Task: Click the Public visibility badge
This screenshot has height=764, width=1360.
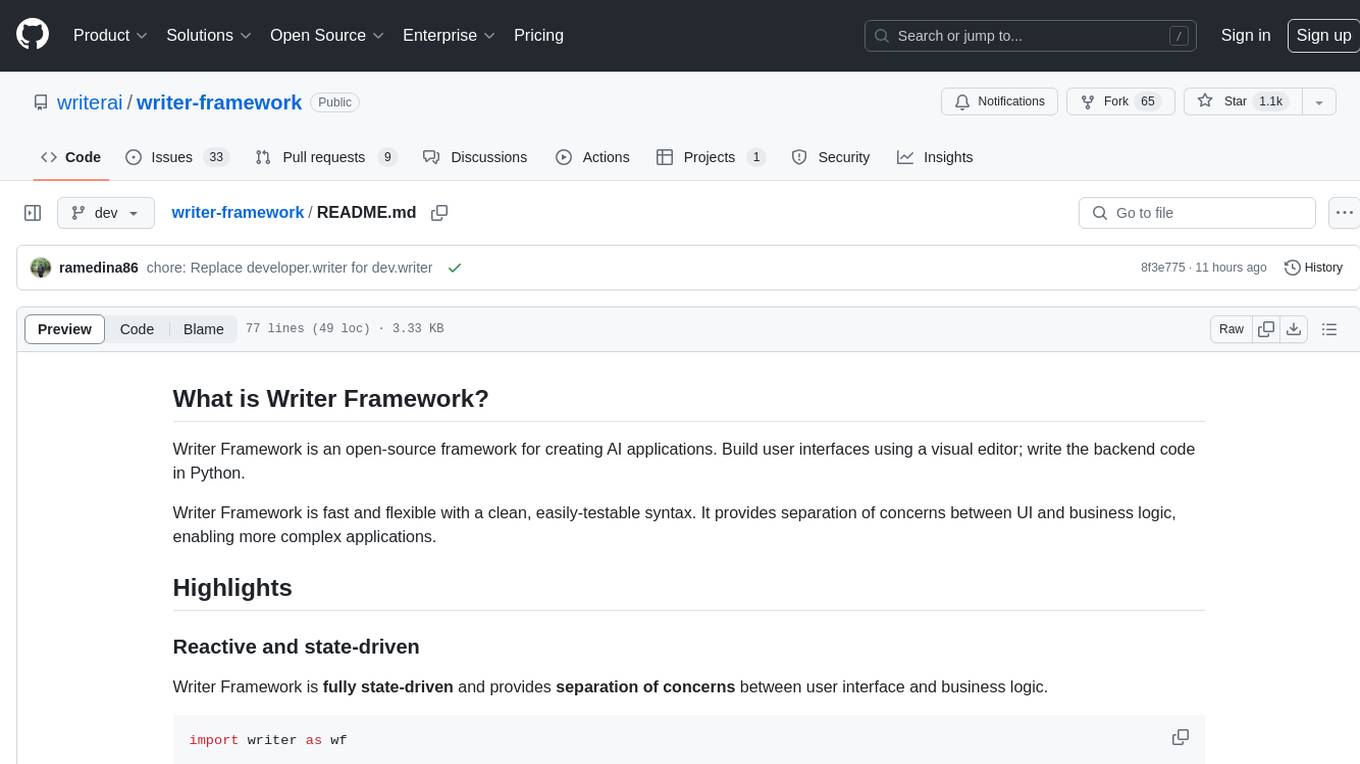Action: coord(335,102)
